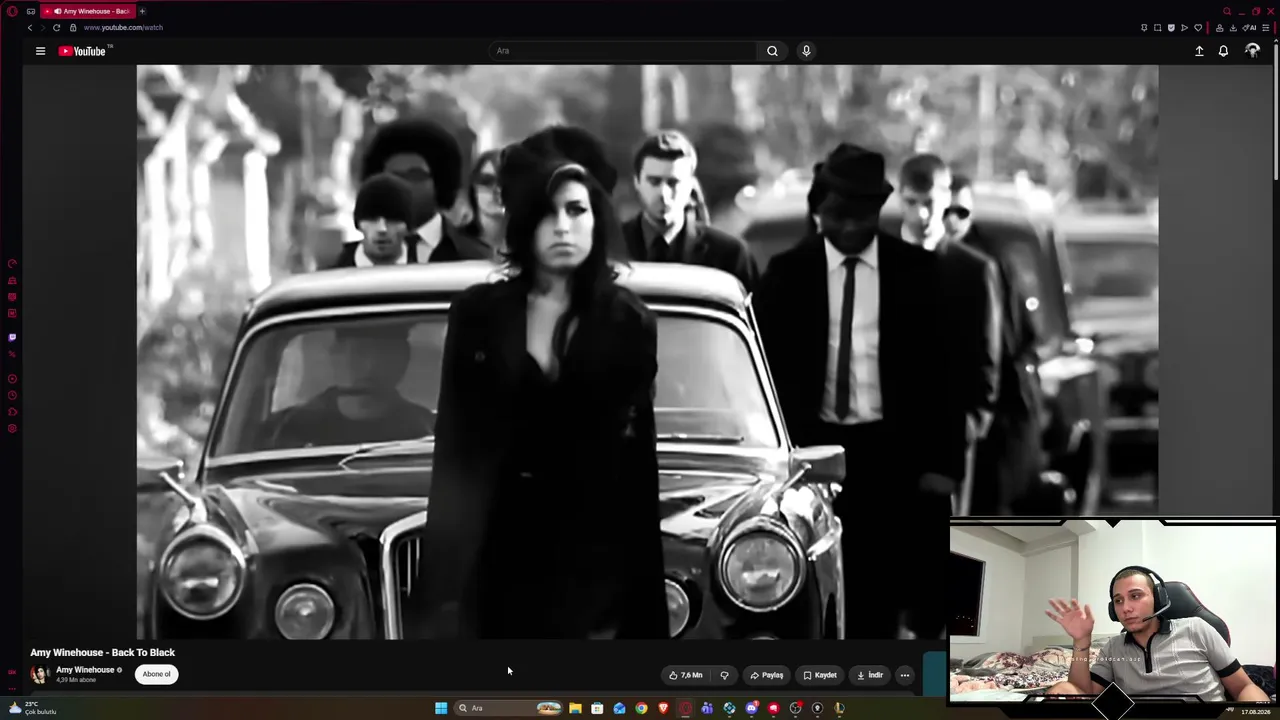Open the more actions three-dot menu
This screenshot has height=720, width=1280.
(905, 675)
